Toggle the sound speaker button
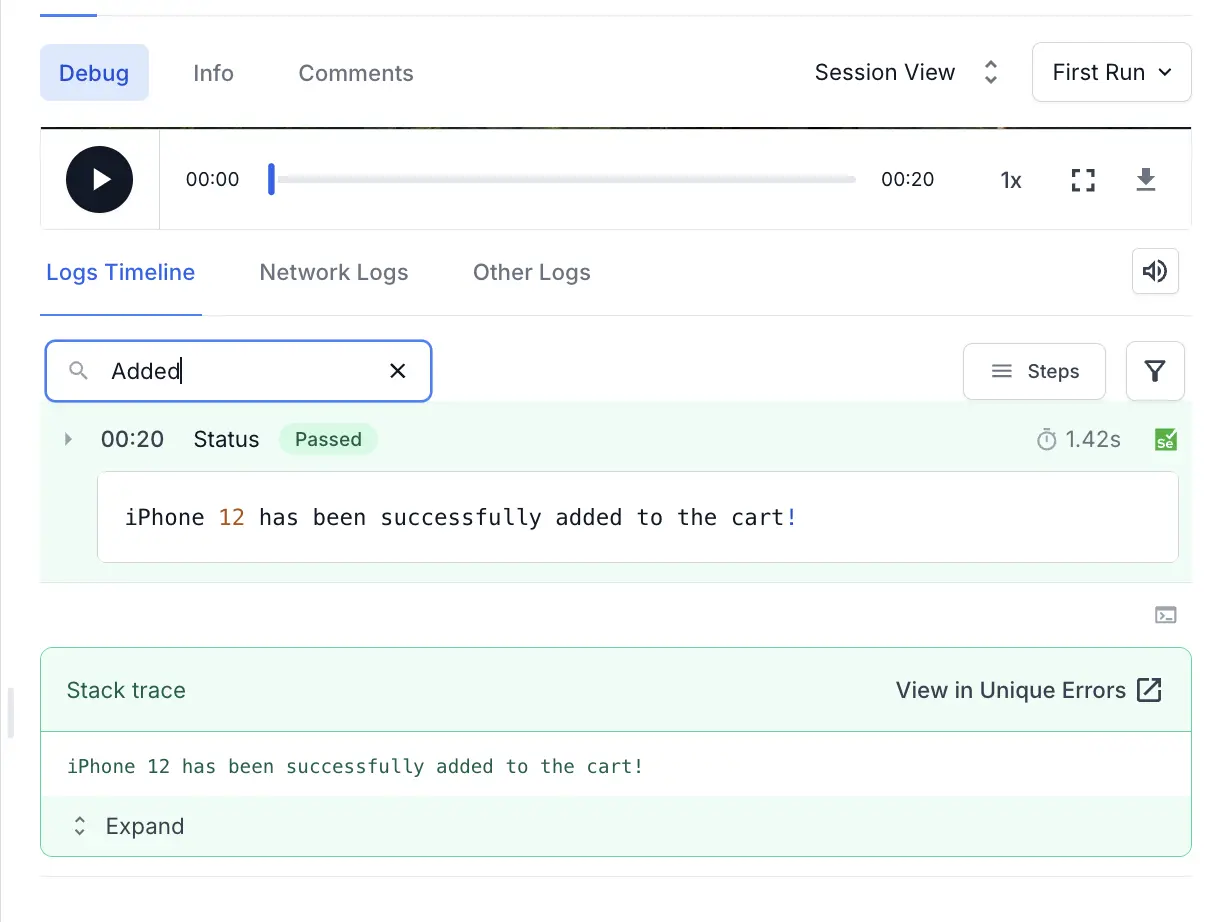 click(1155, 272)
